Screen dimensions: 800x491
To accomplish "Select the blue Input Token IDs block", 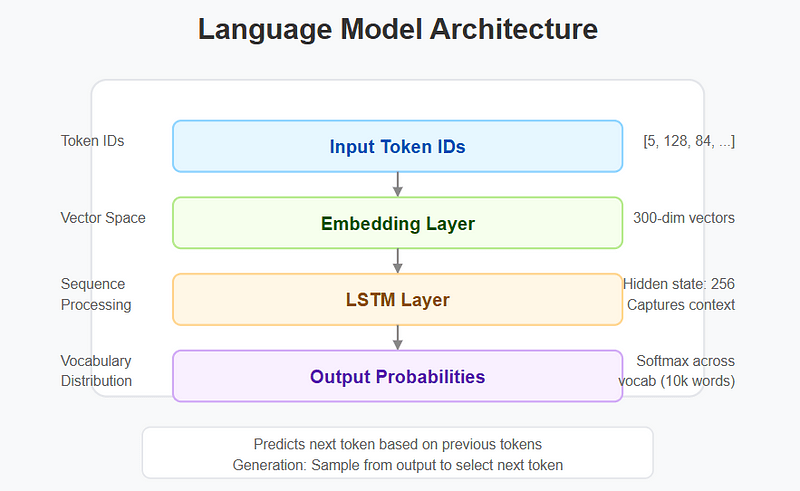I will coord(397,147).
